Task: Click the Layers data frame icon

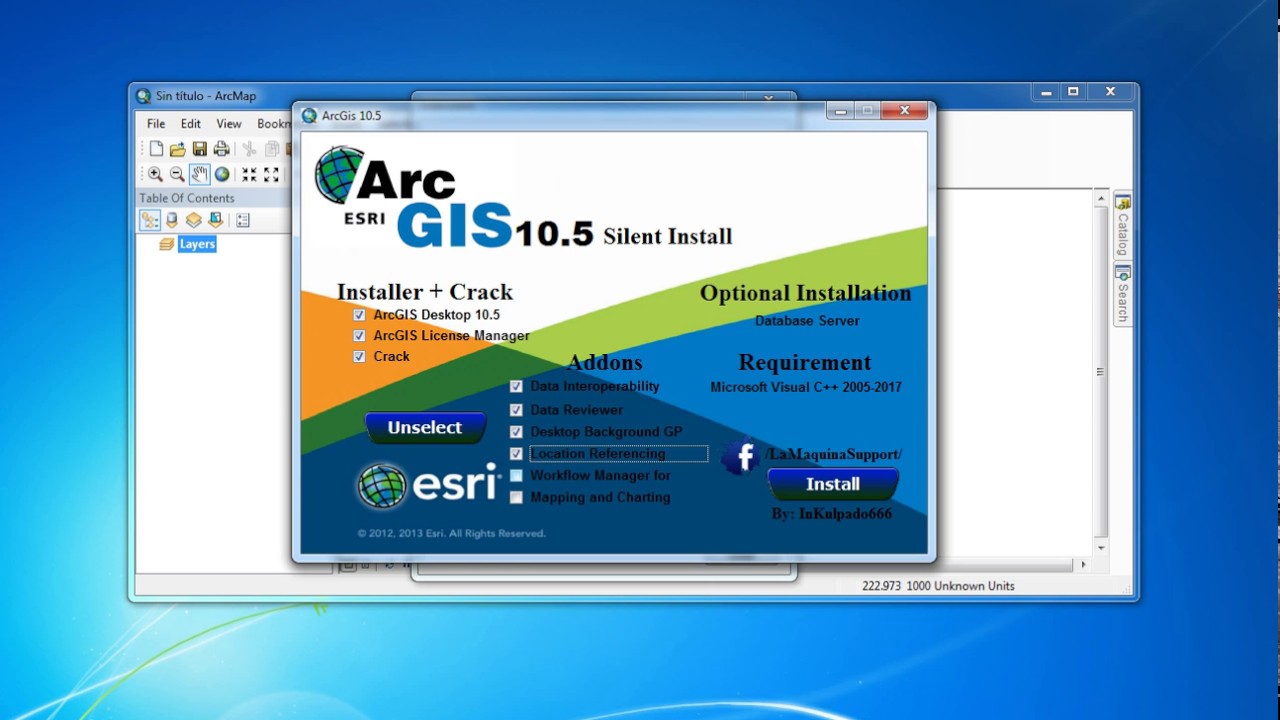Action: [167, 244]
